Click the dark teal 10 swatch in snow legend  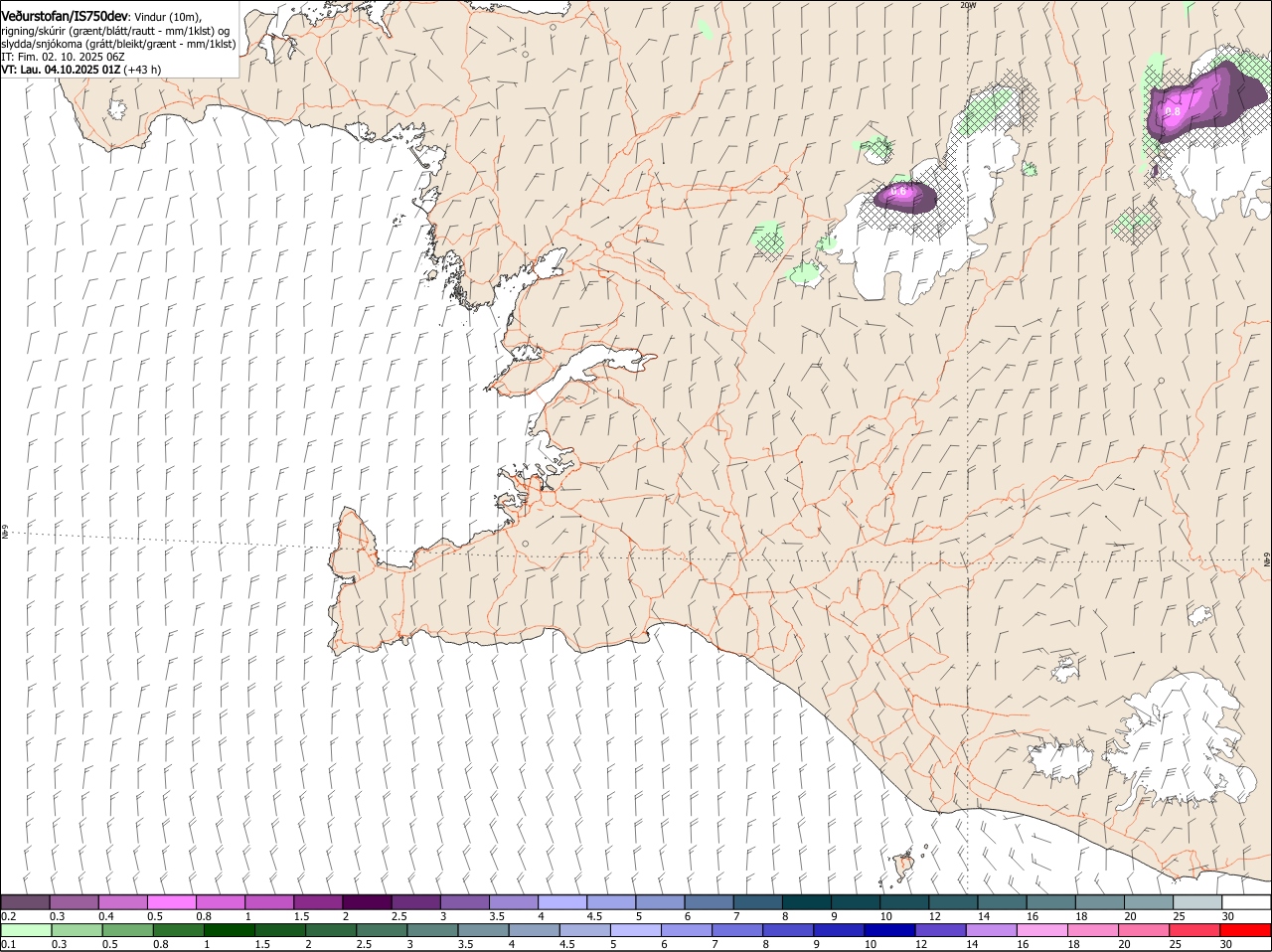(904, 902)
